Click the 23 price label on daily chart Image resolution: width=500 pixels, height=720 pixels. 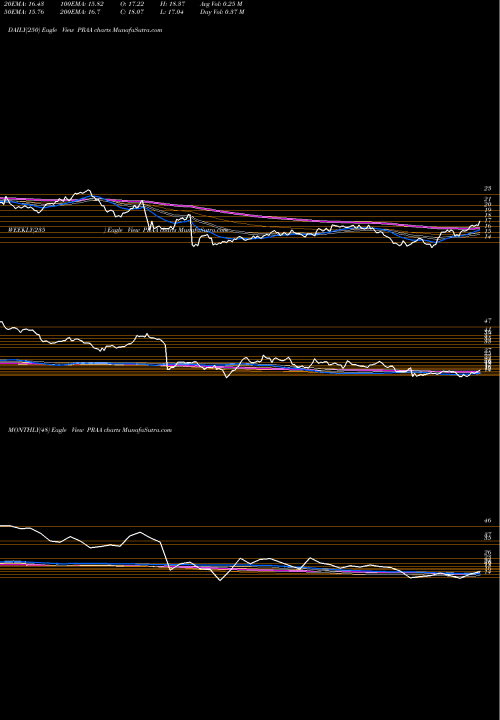[x=488, y=188]
